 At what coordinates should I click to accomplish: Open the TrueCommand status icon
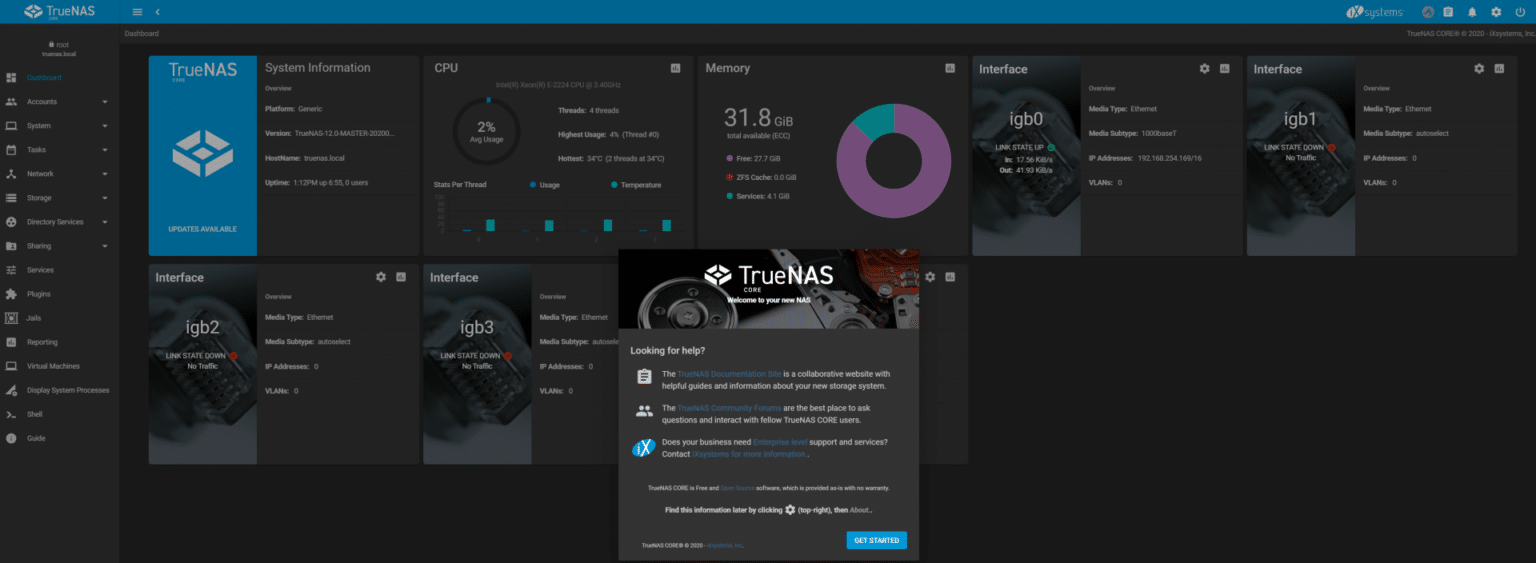1428,12
